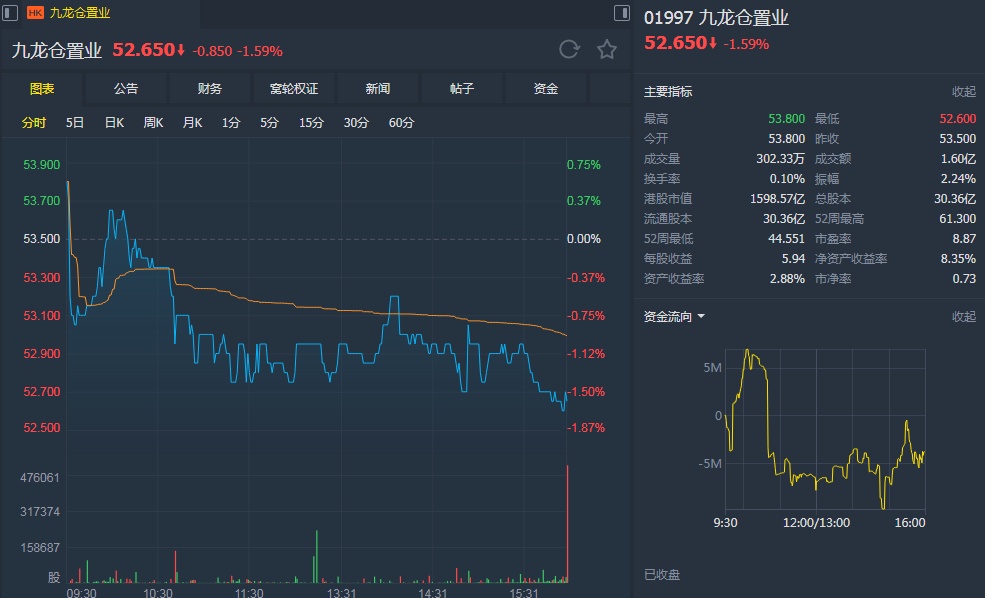Image resolution: width=985 pixels, height=598 pixels.
Task: Refresh the stock quote
Action: pyautogui.click(x=569, y=50)
